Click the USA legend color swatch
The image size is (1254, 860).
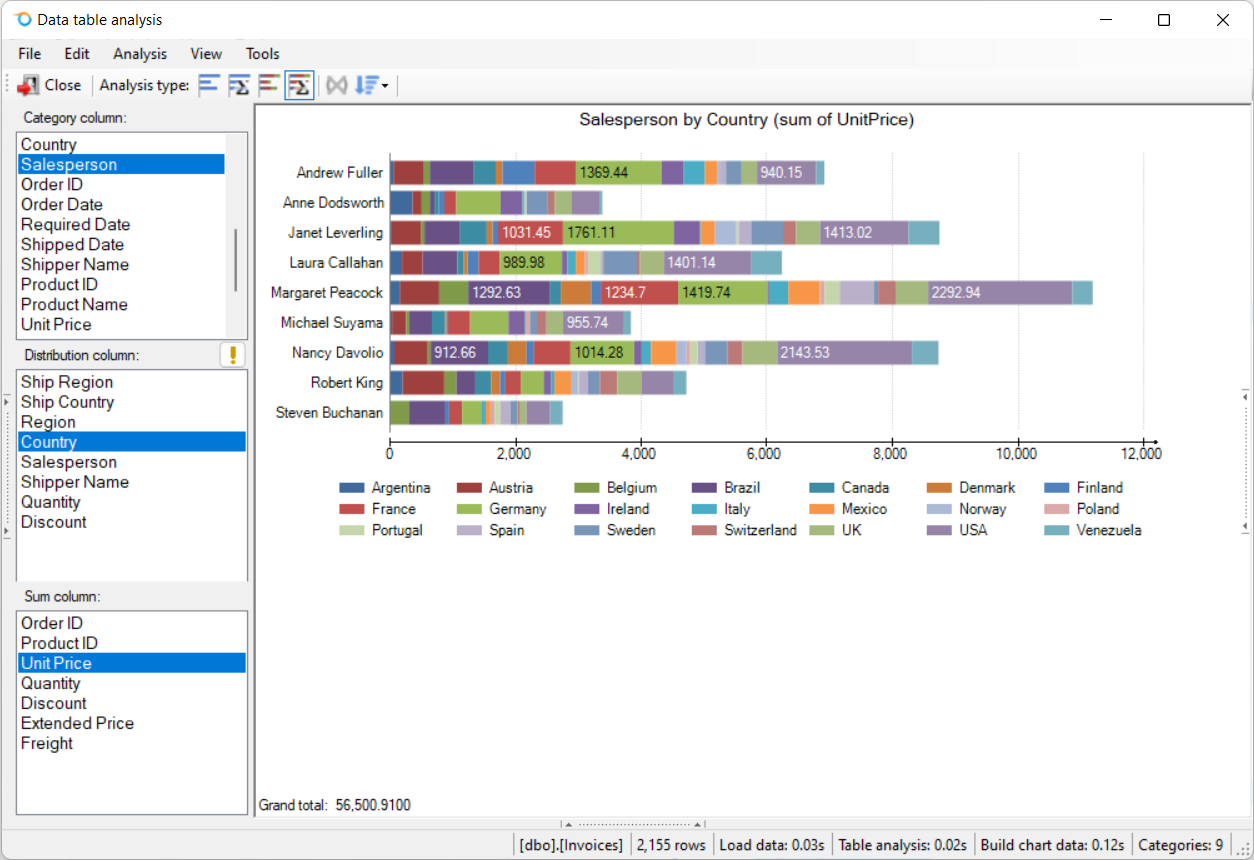click(x=939, y=530)
